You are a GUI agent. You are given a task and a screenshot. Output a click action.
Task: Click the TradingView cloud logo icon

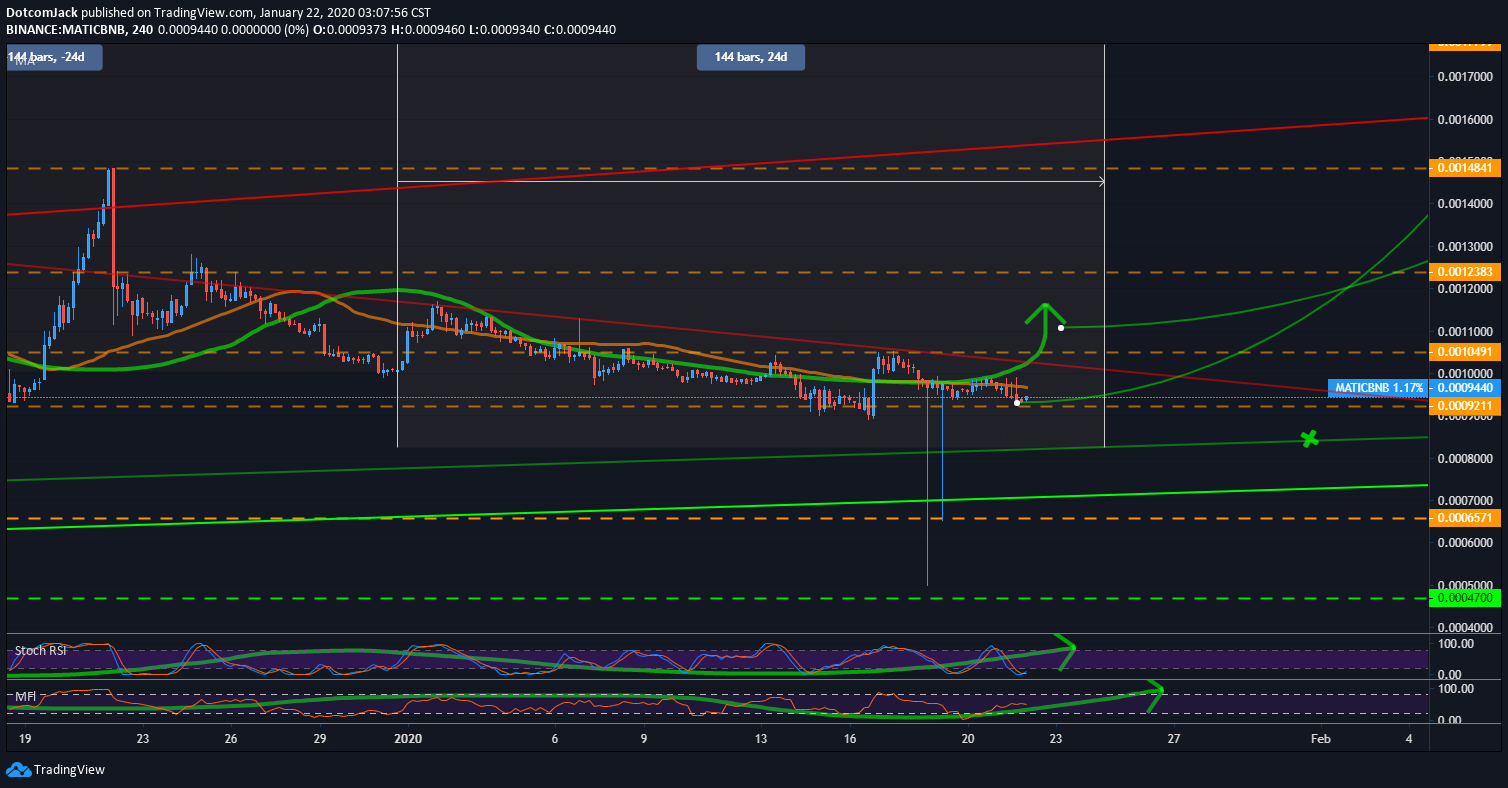tap(18, 770)
